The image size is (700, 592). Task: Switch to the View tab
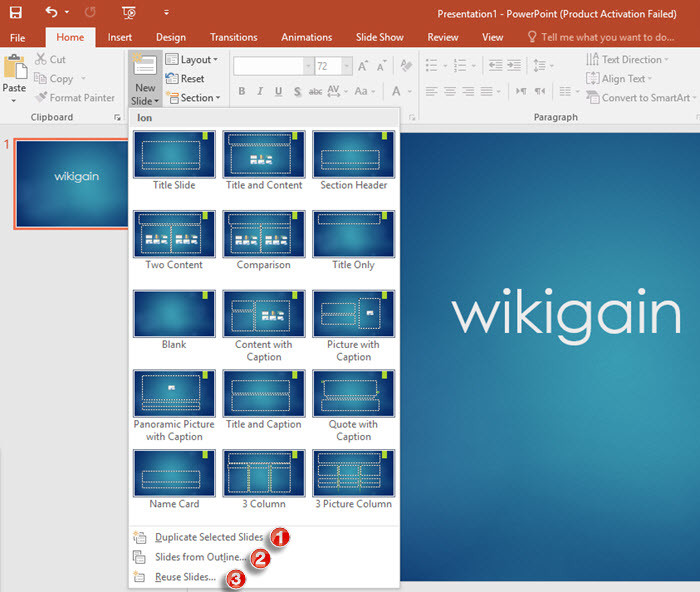[x=492, y=38]
